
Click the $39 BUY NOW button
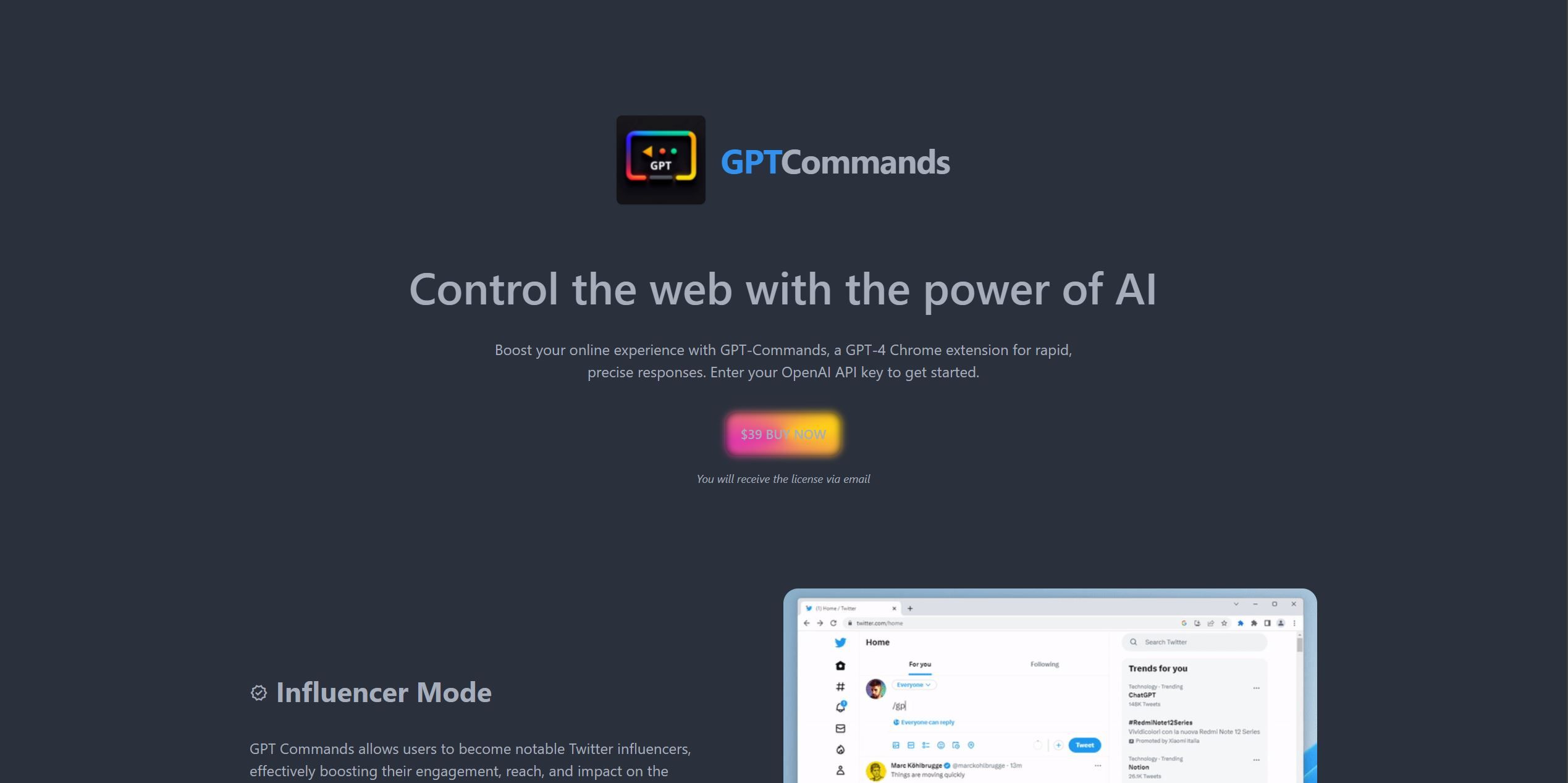(x=784, y=433)
